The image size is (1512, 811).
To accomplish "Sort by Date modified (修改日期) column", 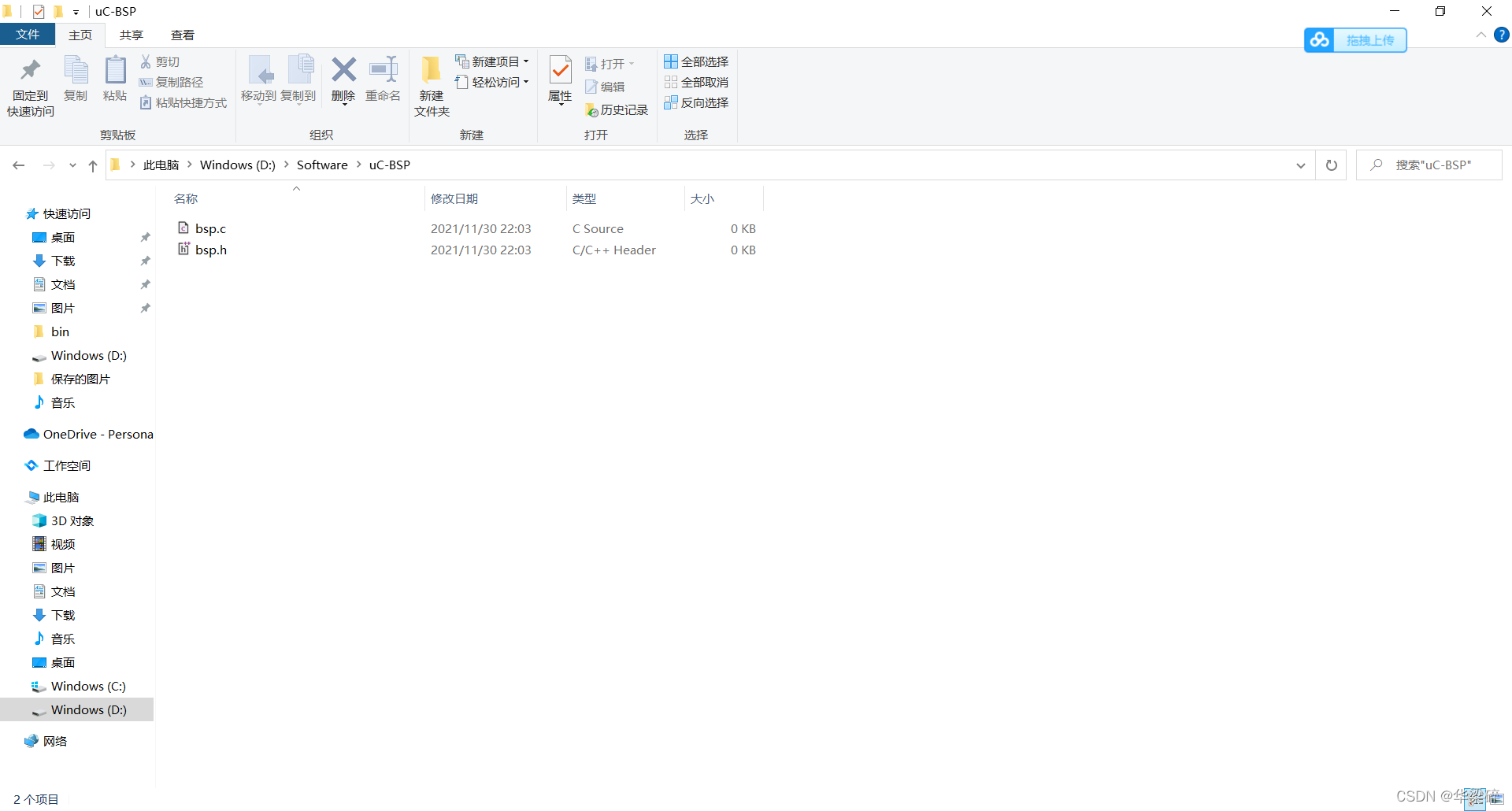I will (496, 198).
